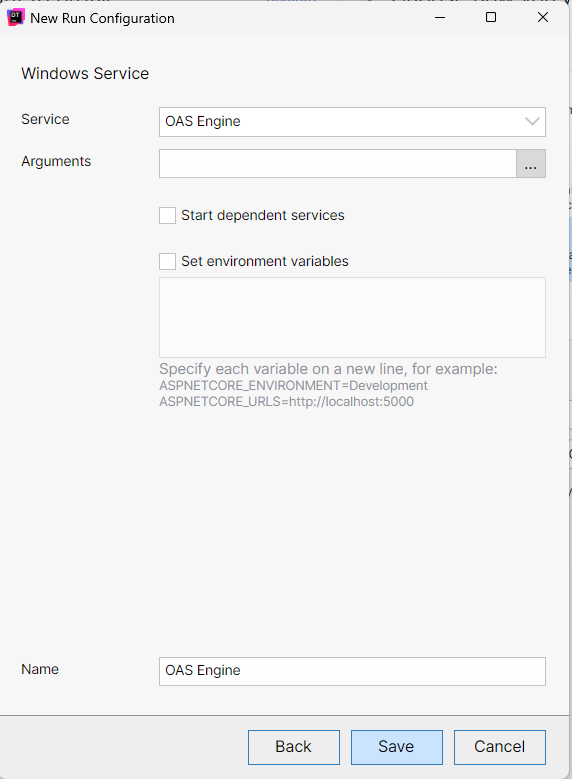
Task: Open the ellipsis editor for Arguments
Action: coord(531,163)
